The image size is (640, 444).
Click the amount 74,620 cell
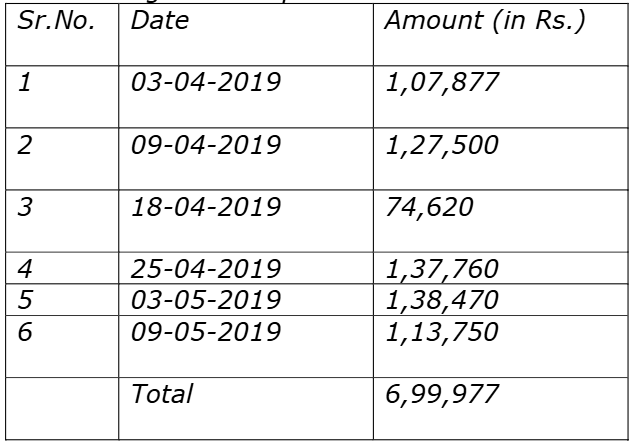tap(501, 221)
